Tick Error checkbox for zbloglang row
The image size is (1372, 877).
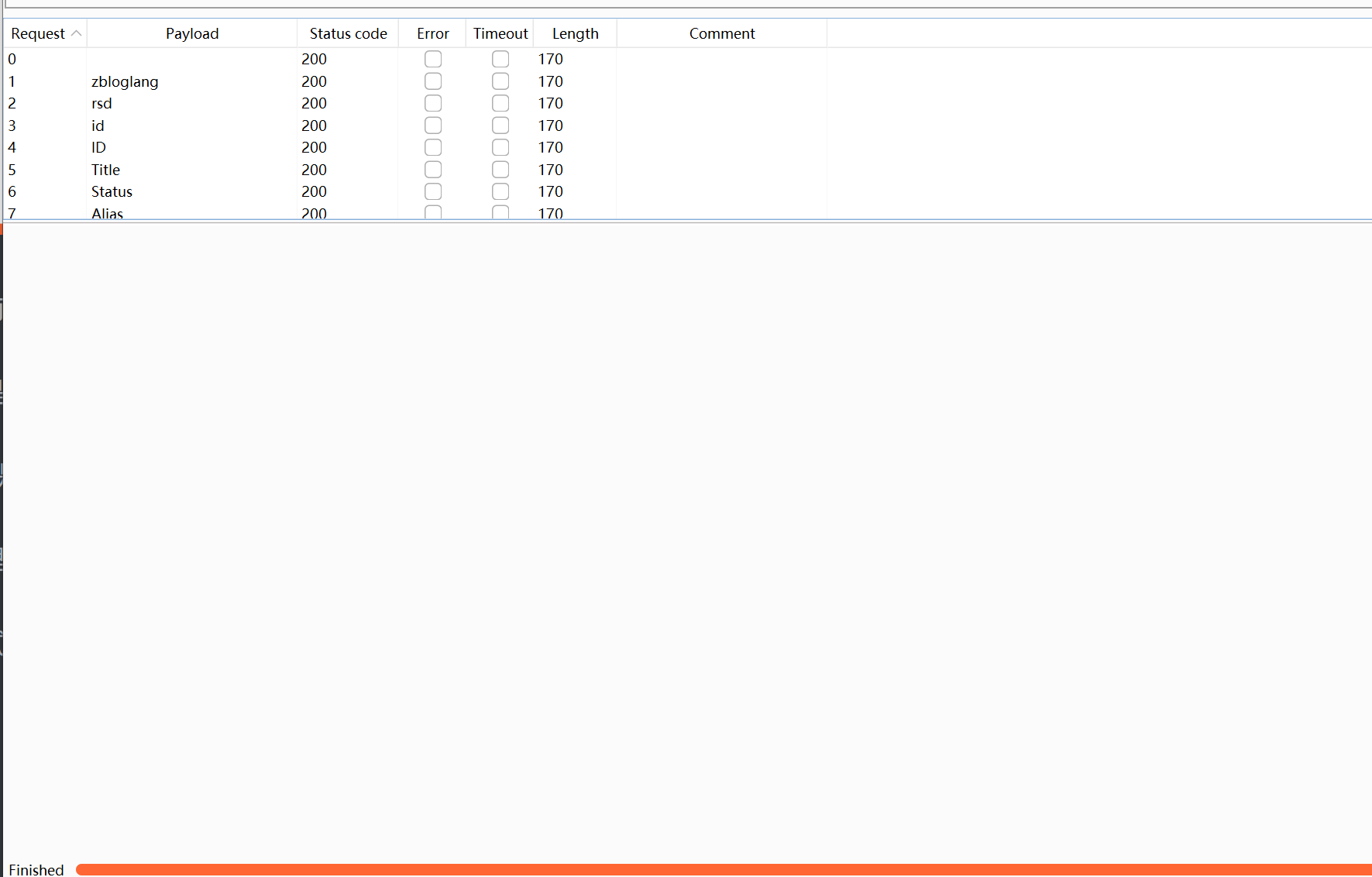(x=433, y=81)
